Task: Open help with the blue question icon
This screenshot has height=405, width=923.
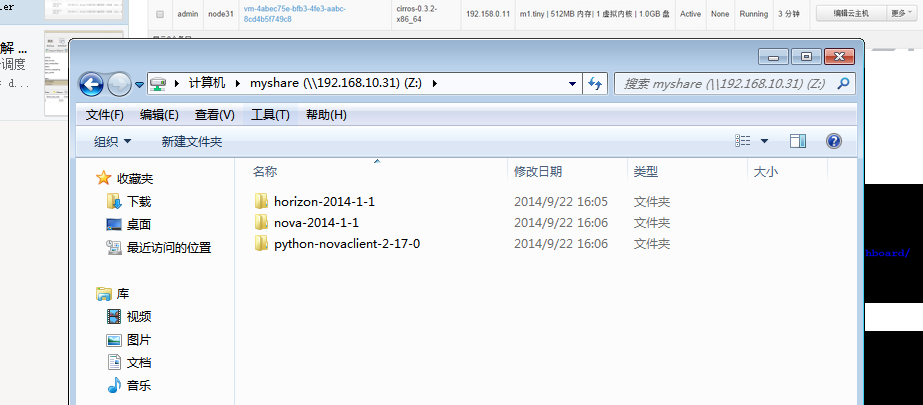Action: pos(834,141)
